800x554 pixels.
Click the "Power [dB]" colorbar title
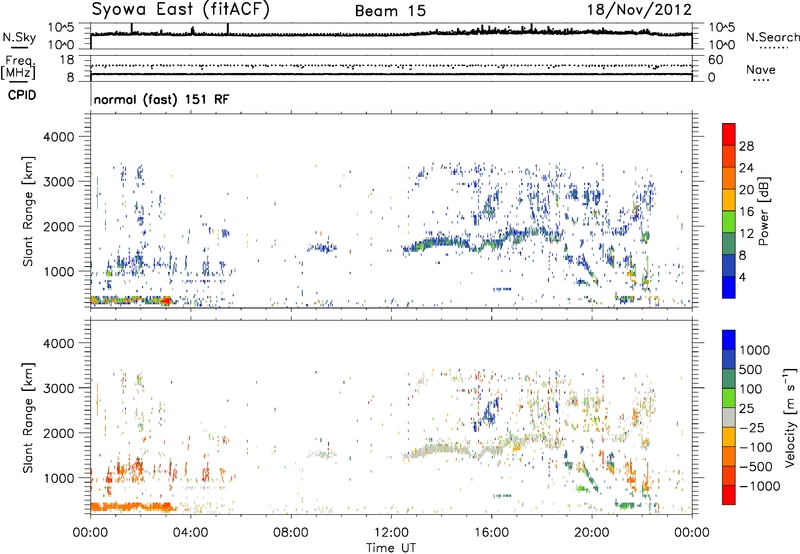coord(764,211)
